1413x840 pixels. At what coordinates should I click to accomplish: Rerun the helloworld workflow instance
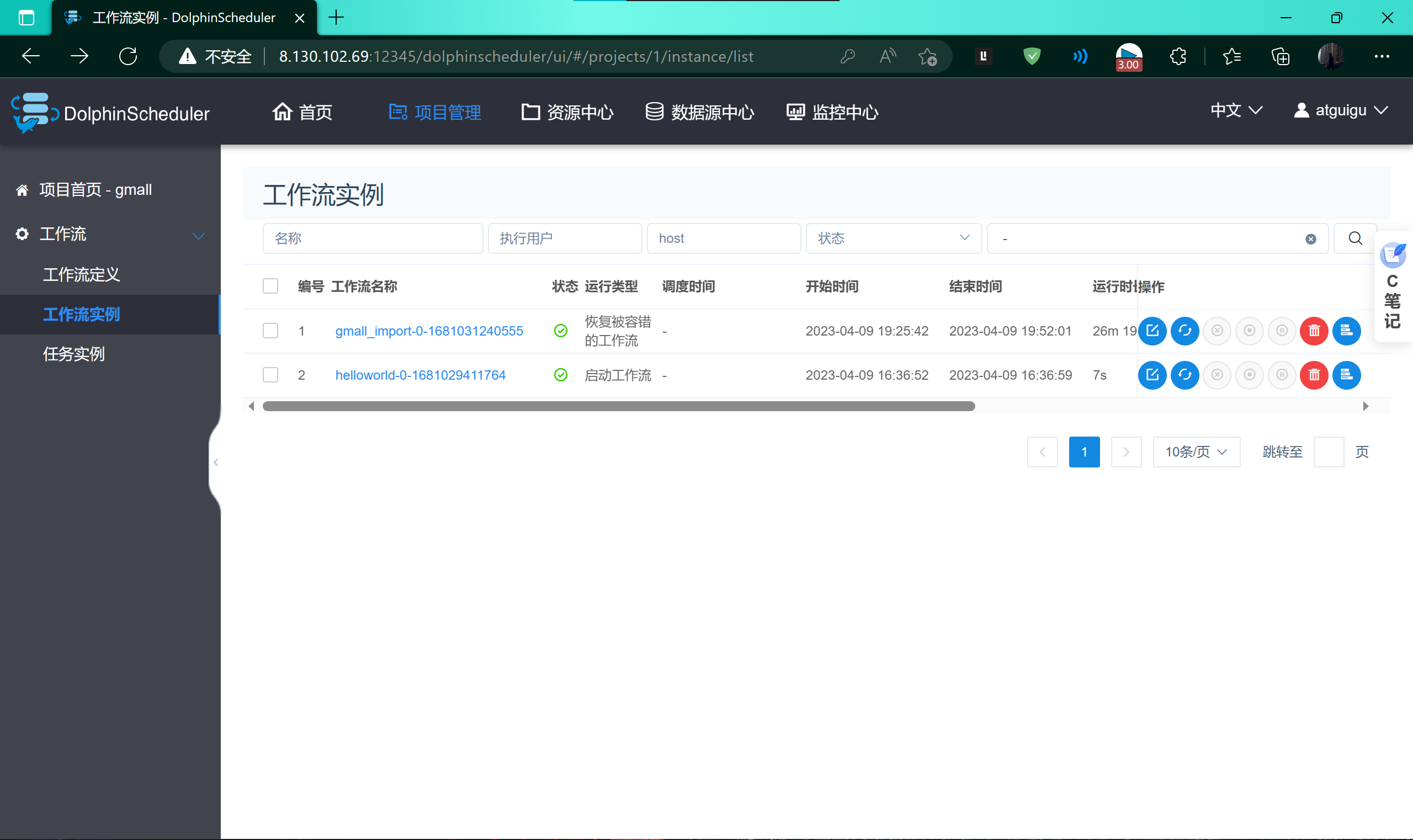pyautogui.click(x=1184, y=375)
